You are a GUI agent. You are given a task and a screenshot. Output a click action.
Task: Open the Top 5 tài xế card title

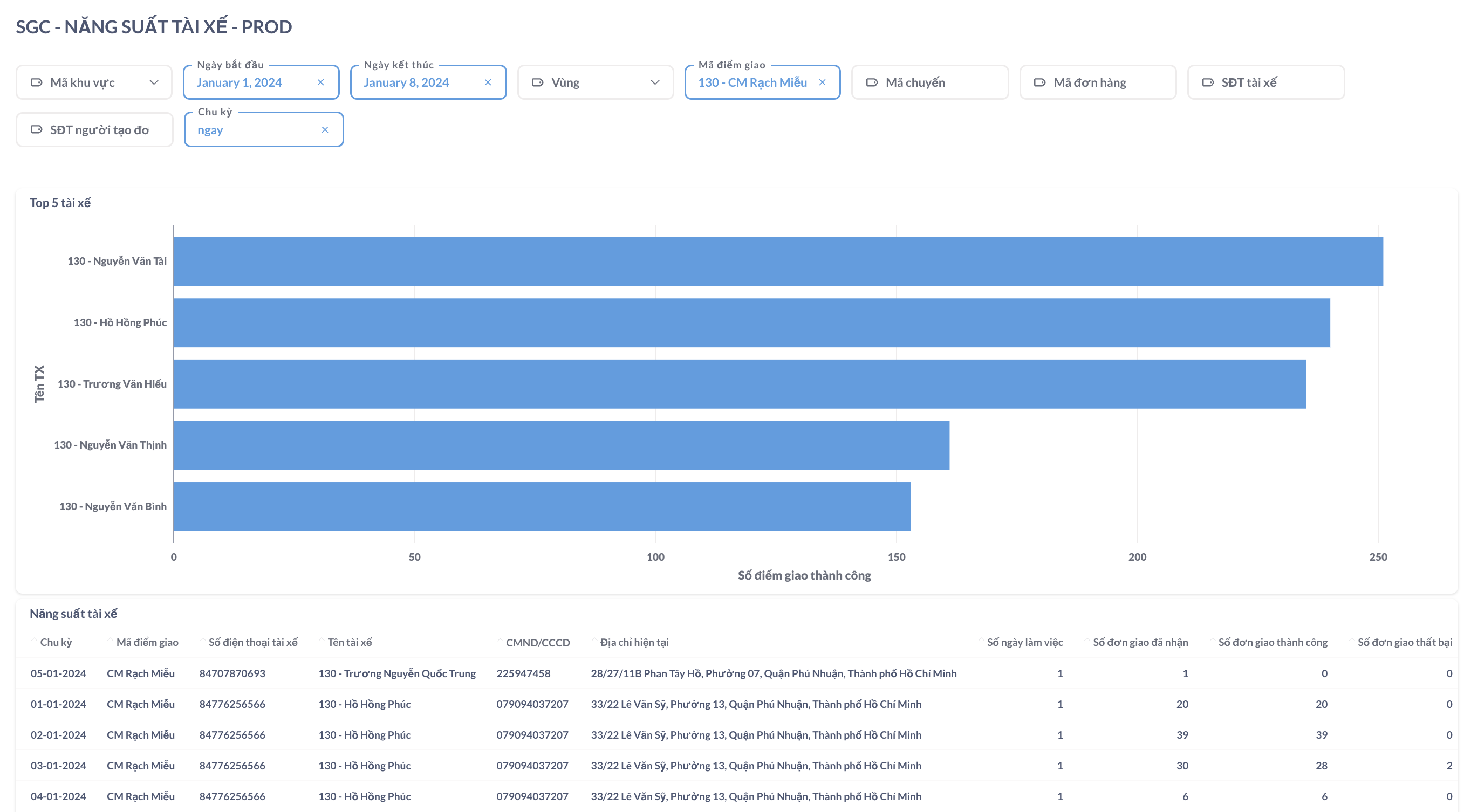(60, 203)
